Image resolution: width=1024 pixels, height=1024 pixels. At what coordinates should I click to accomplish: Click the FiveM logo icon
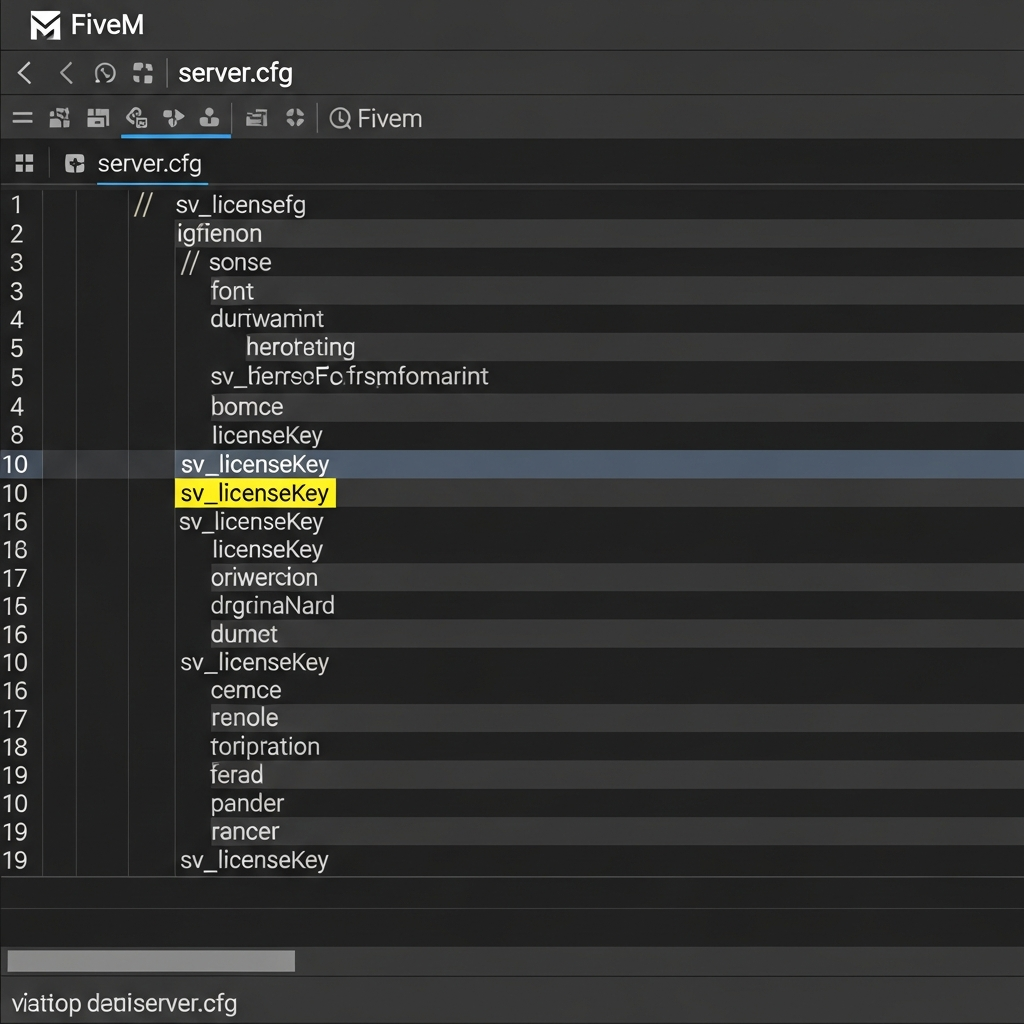(x=45, y=25)
